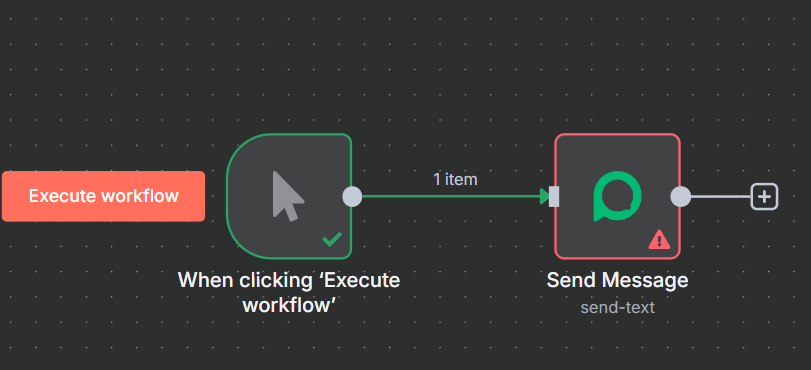Select the green connection line between nodes
The height and width of the screenshot is (370, 811).
click(451, 197)
